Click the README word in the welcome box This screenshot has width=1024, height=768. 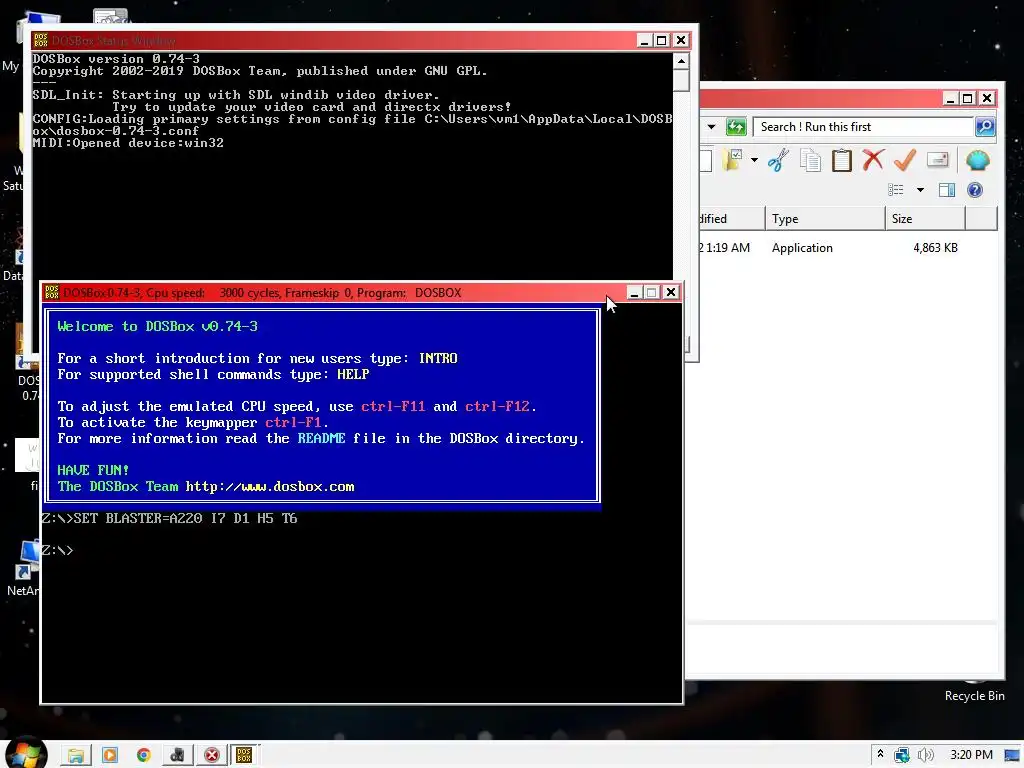321,438
